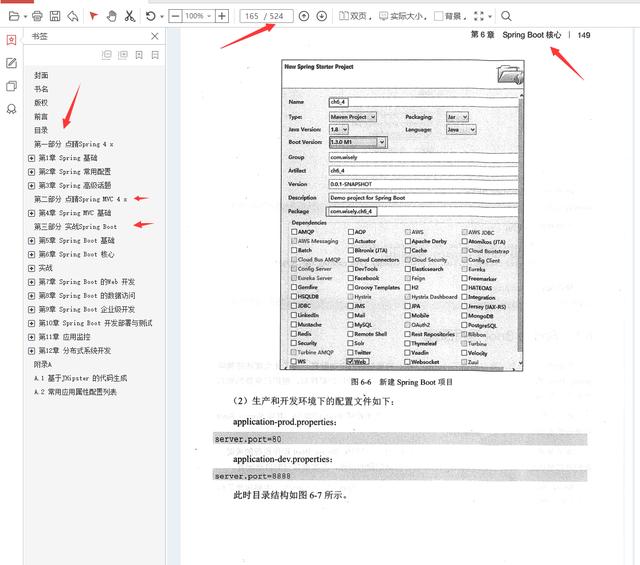Click the 第9章 Spring Boot 企业级开发 label
This screenshot has height=565, width=640.
coord(87,309)
